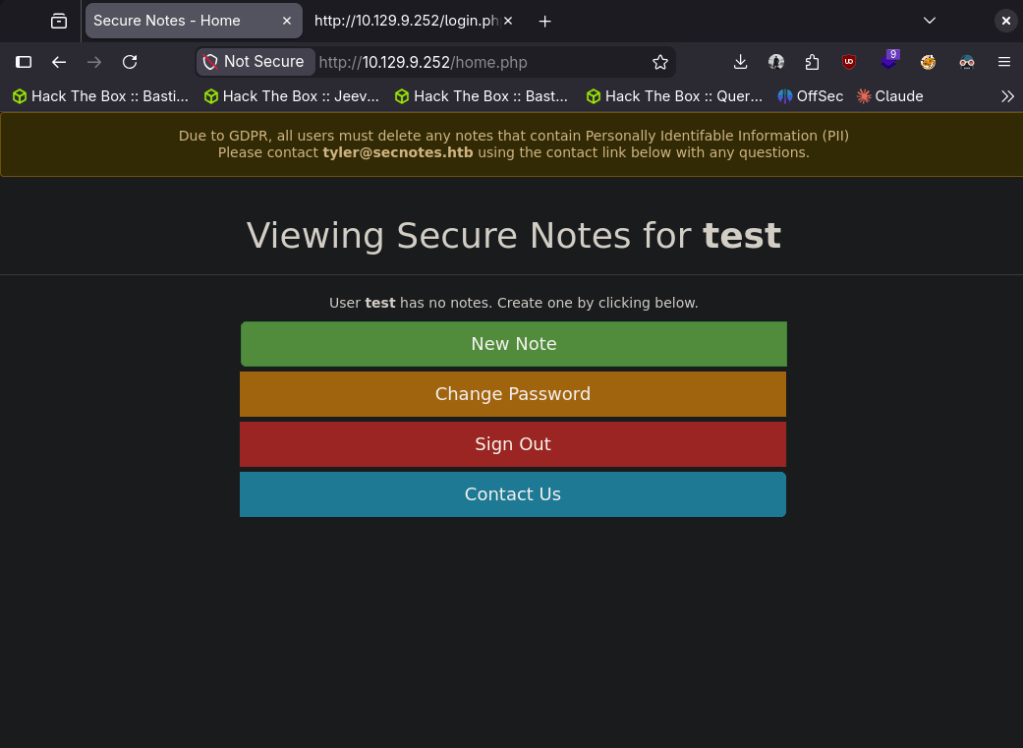Open the Contact Us link button
Image resolution: width=1023 pixels, height=748 pixels.
pos(513,494)
